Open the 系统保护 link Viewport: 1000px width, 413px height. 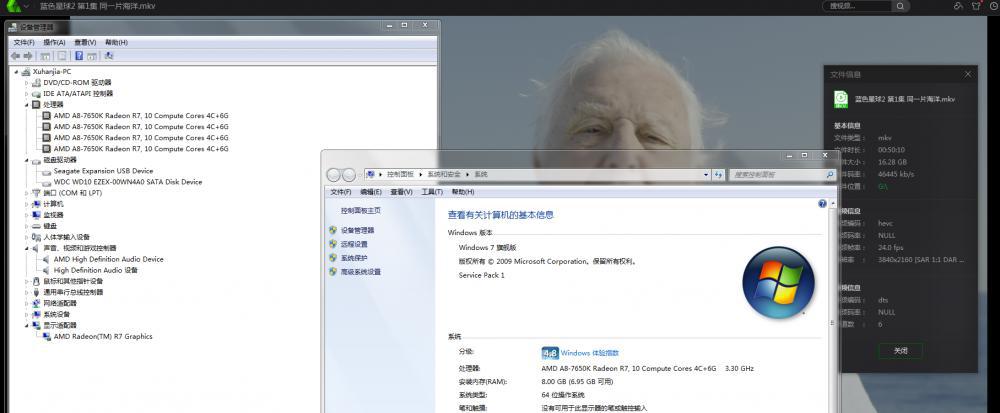[x=354, y=258]
